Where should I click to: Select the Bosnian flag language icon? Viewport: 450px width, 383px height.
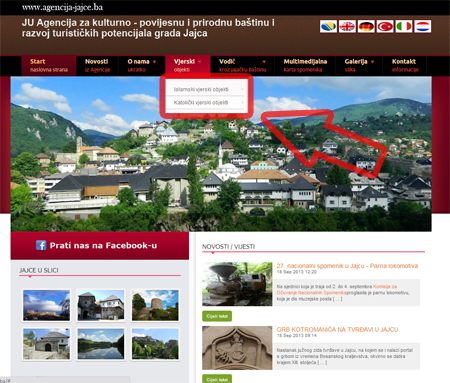click(x=328, y=26)
